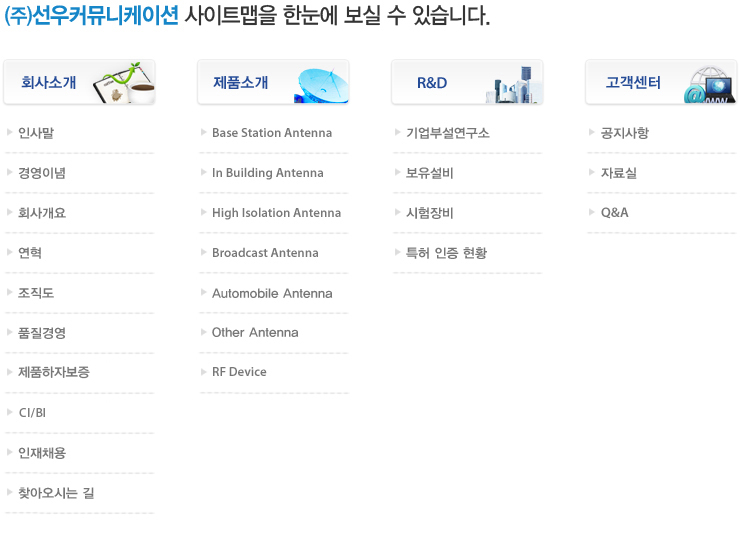Click the arrow bullet beside 기업부설연구소
This screenshot has height=550, width=740.
397,132
